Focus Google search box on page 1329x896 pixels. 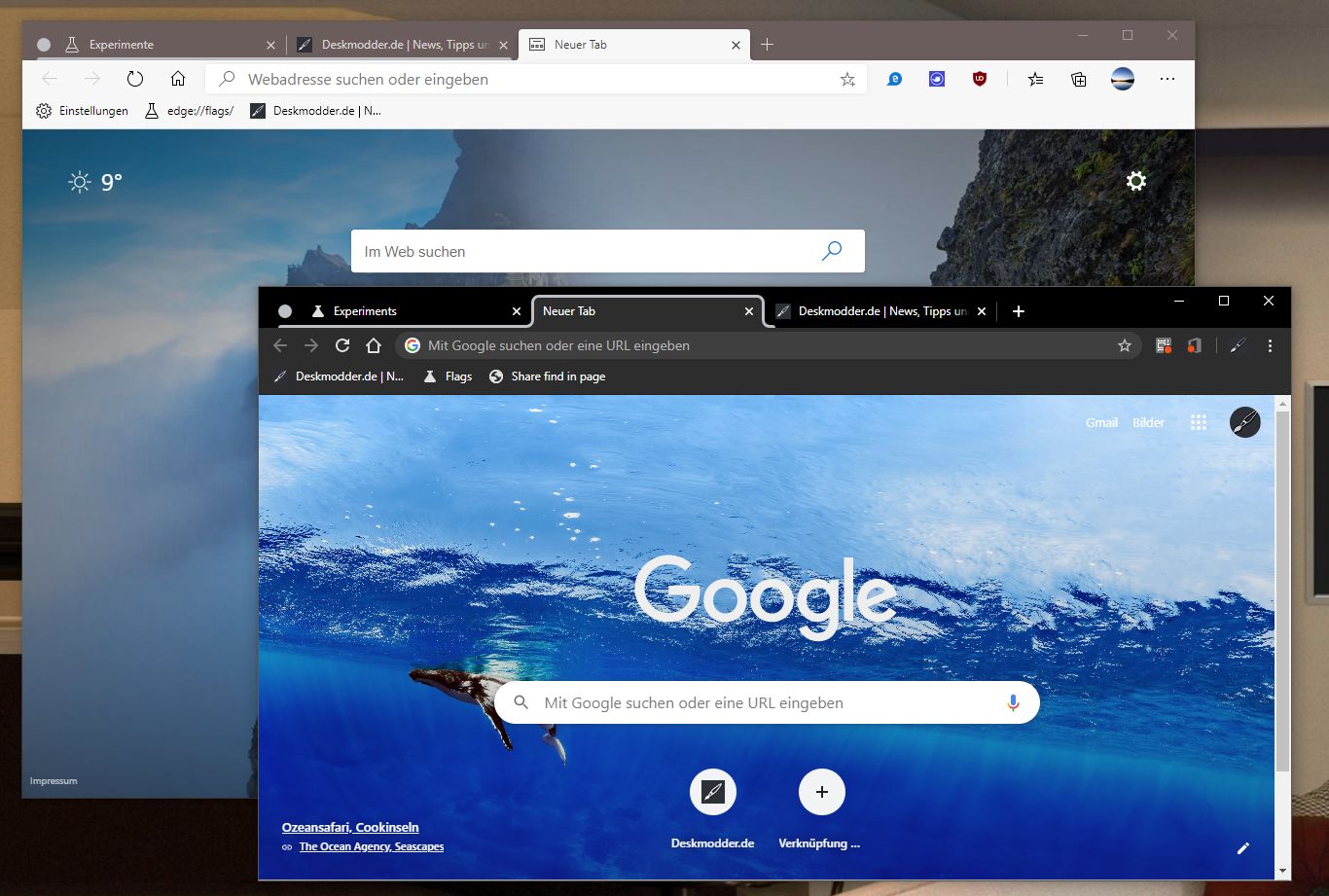[x=766, y=702]
